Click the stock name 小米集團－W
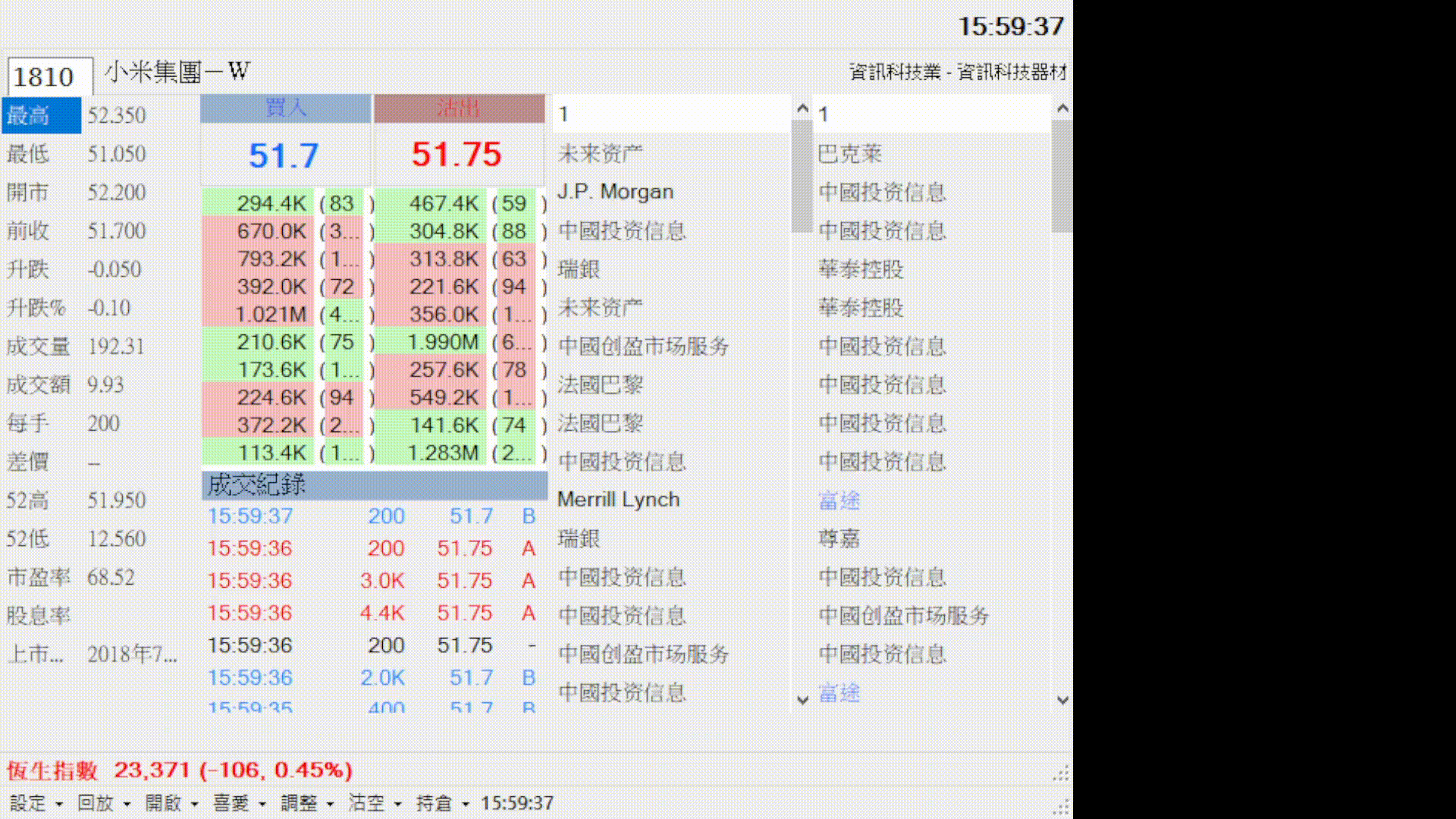Screen dimensions: 1456x819 click(x=177, y=72)
